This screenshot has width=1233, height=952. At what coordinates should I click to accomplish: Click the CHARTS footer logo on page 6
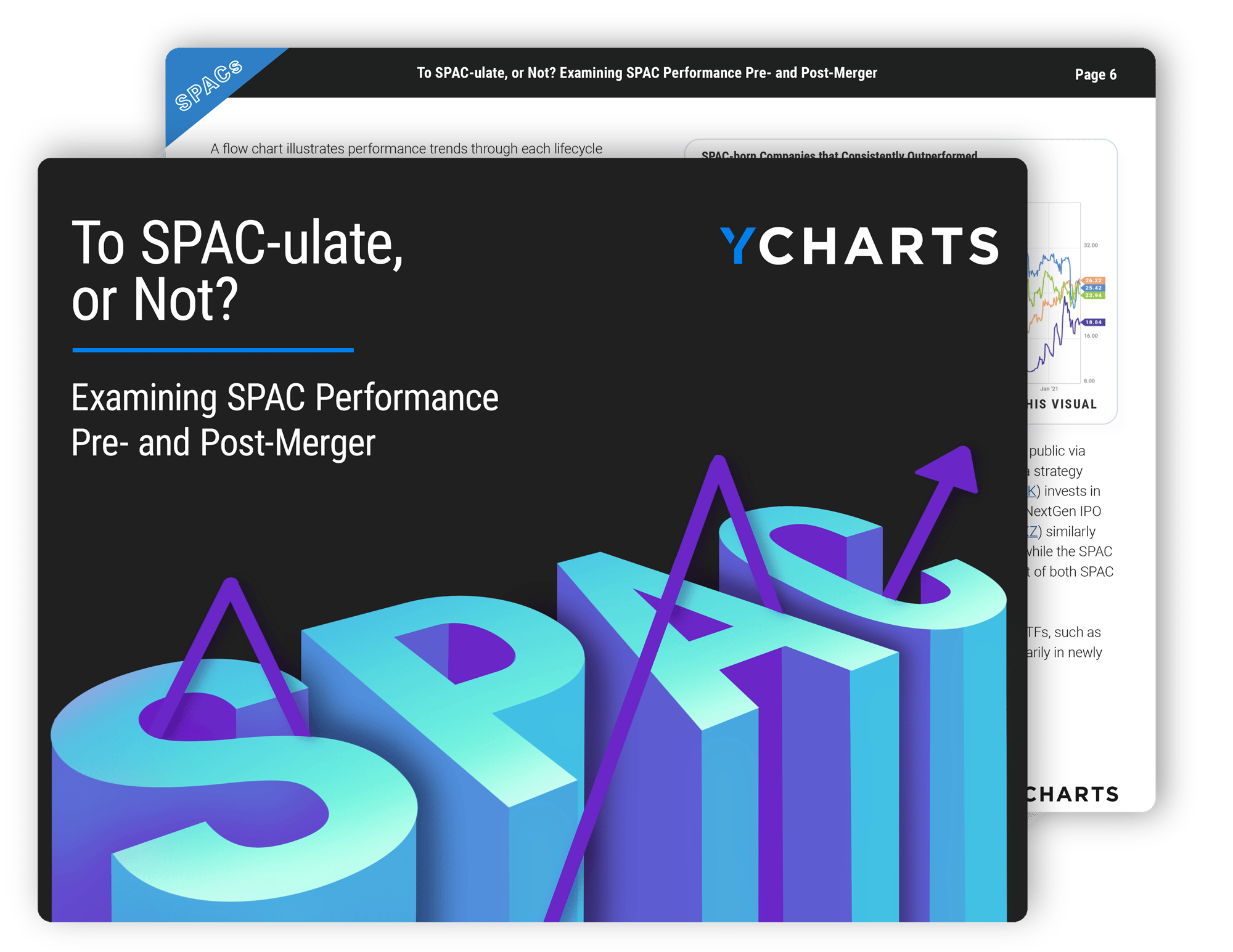coord(1073,794)
